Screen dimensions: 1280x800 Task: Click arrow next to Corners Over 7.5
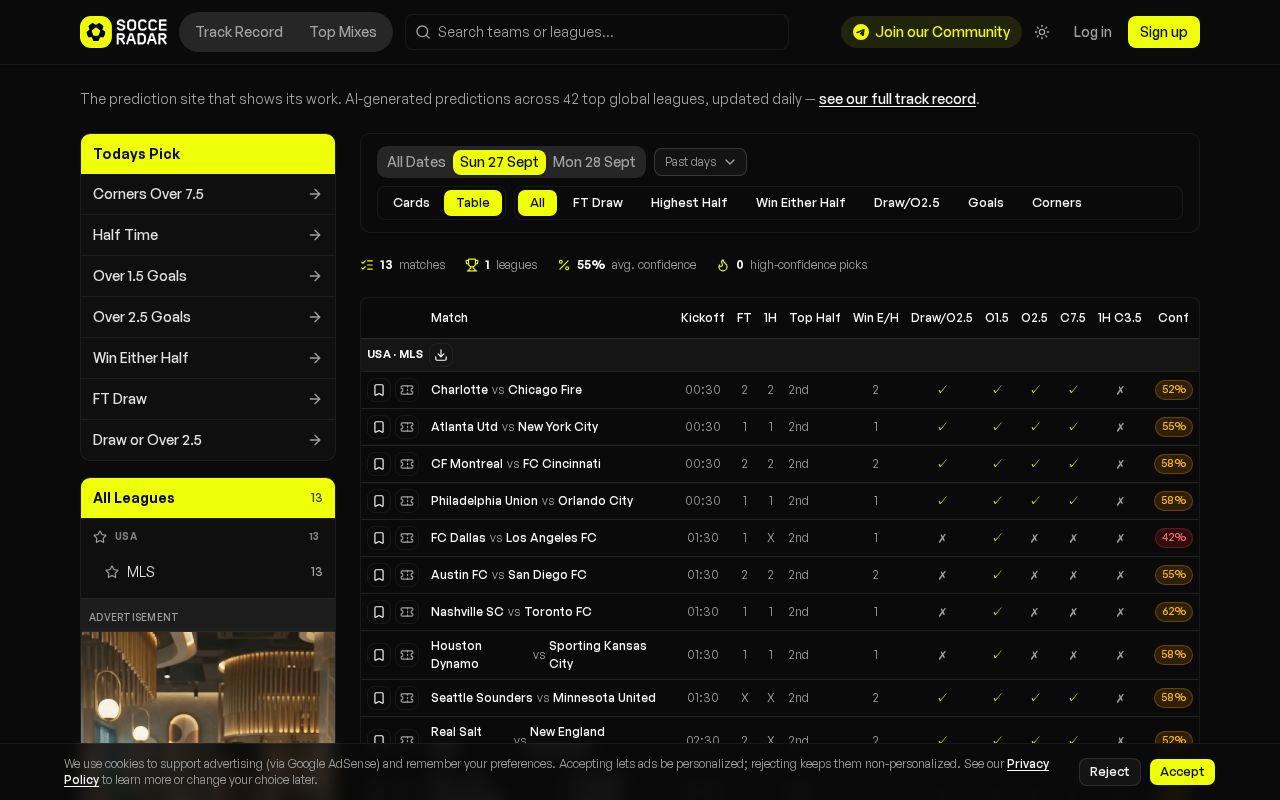[x=315, y=194]
